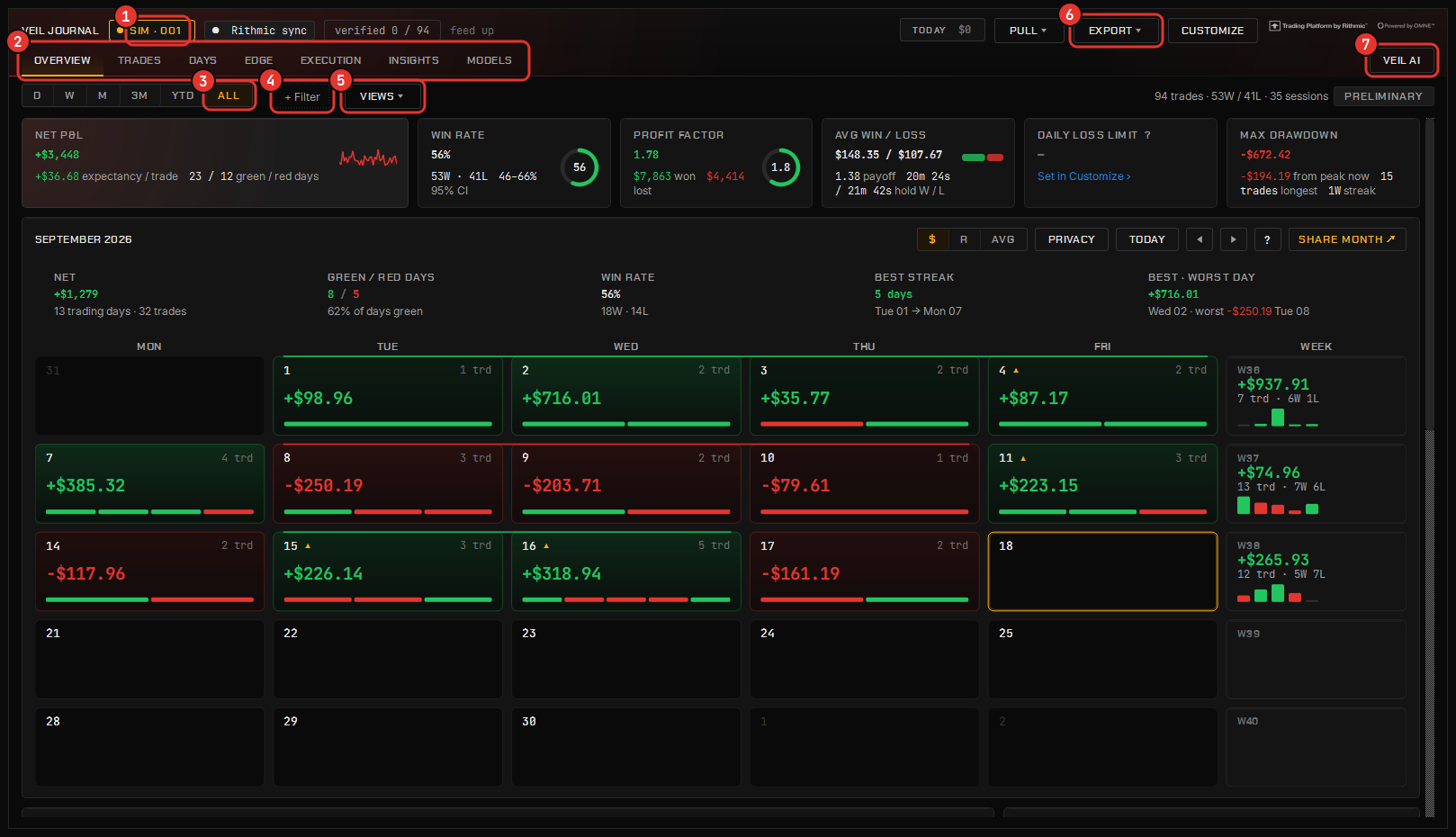The height and width of the screenshot is (837, 1456).
Task: Click the profit factor 1.8 ring gauge
Action: click(781, 167)
